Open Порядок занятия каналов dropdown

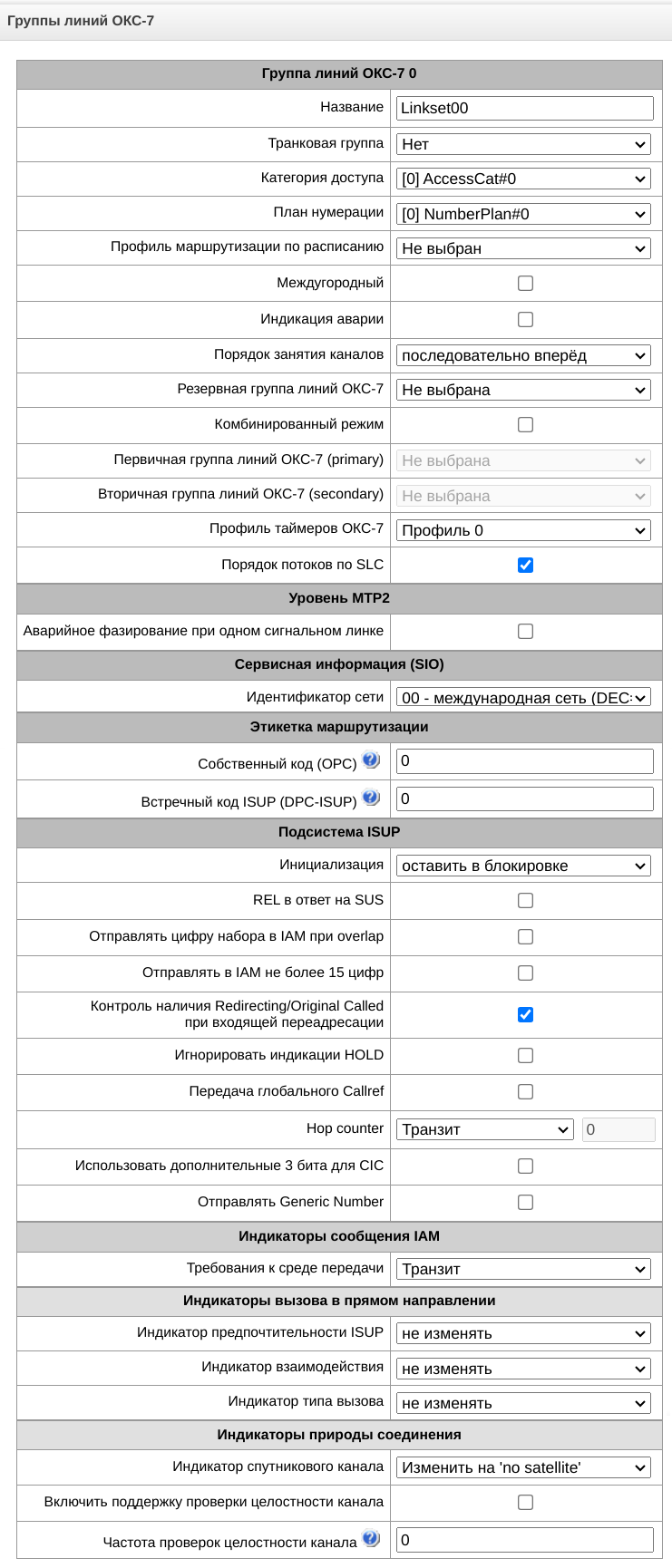[523, 356]
